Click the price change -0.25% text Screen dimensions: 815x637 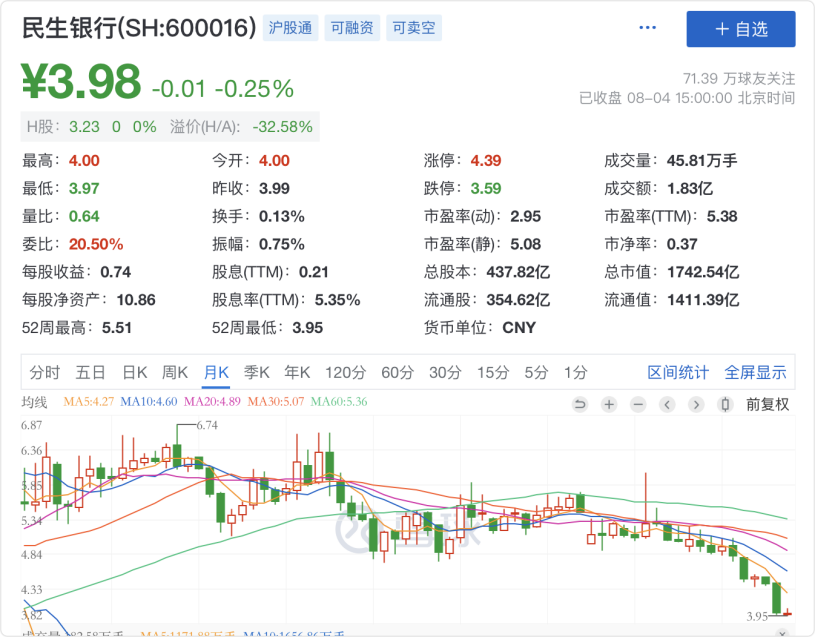click(x=255, y=89)
